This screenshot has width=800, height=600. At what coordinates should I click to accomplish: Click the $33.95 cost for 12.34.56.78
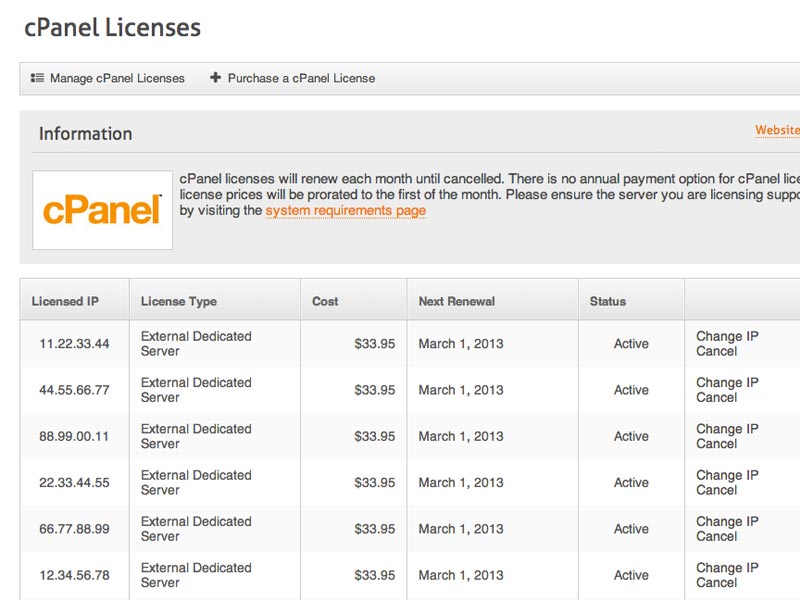click(374, 576)
